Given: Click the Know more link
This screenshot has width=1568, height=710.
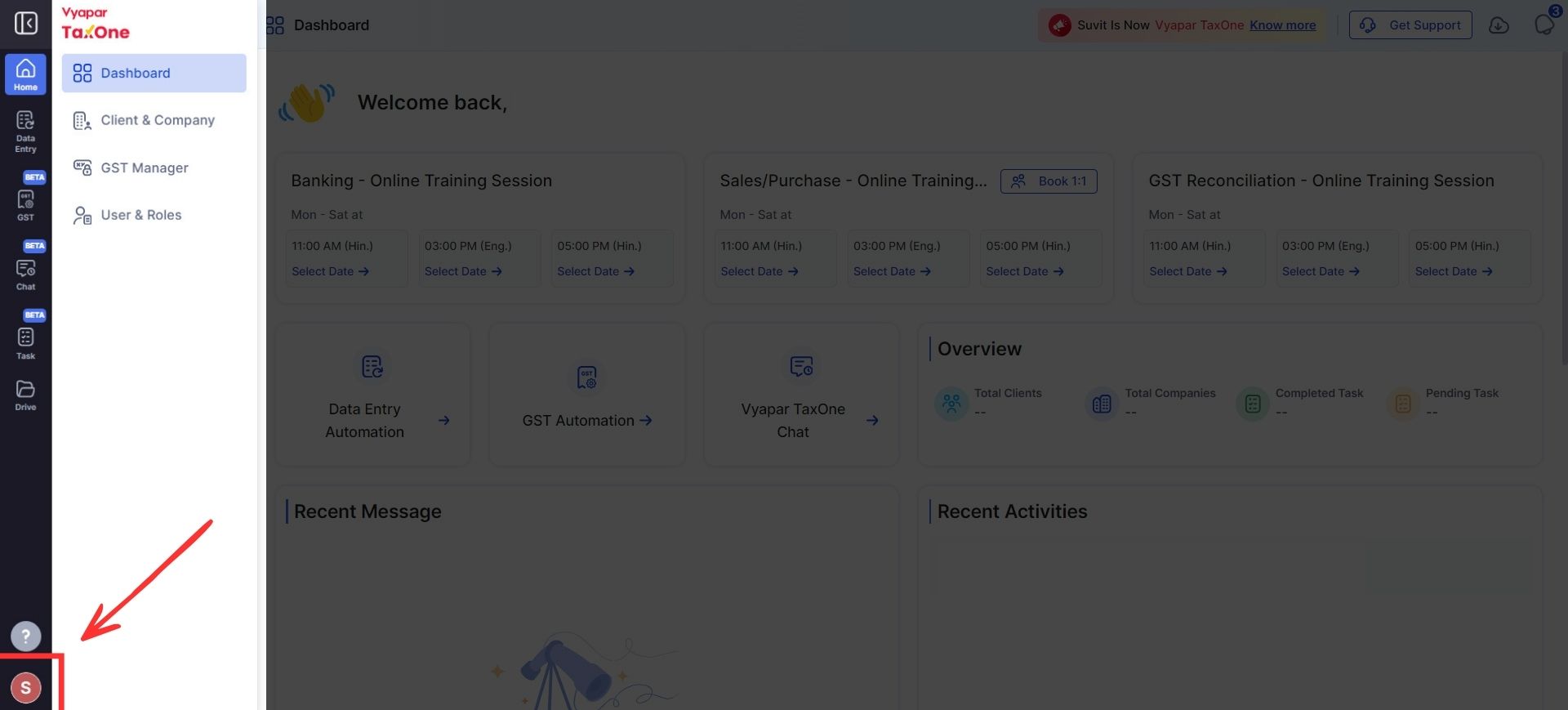Looking at the screenshot, I should tap(1282, 25).
